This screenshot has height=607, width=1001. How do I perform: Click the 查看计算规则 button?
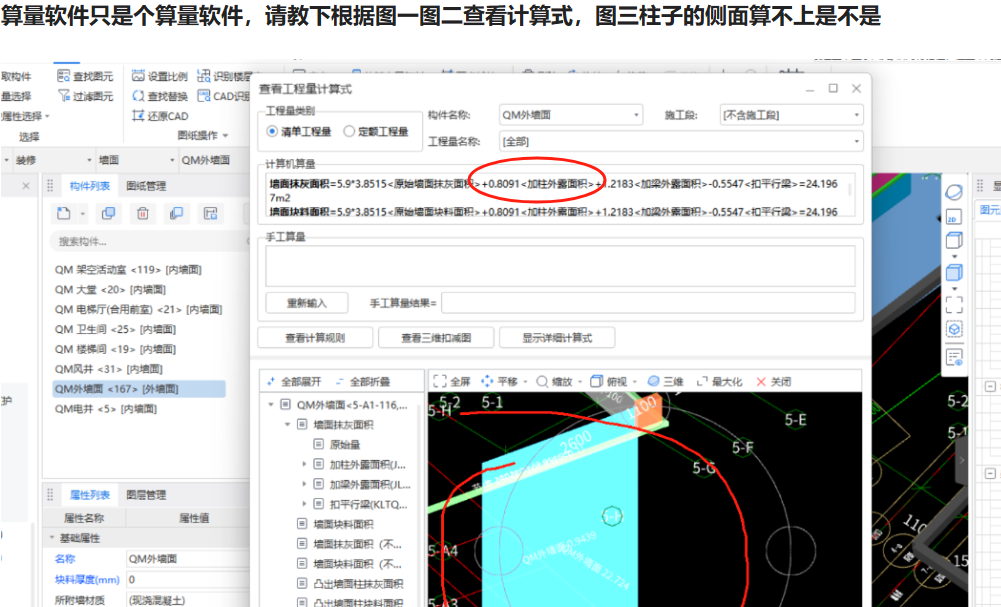click(x=315, y=337)
